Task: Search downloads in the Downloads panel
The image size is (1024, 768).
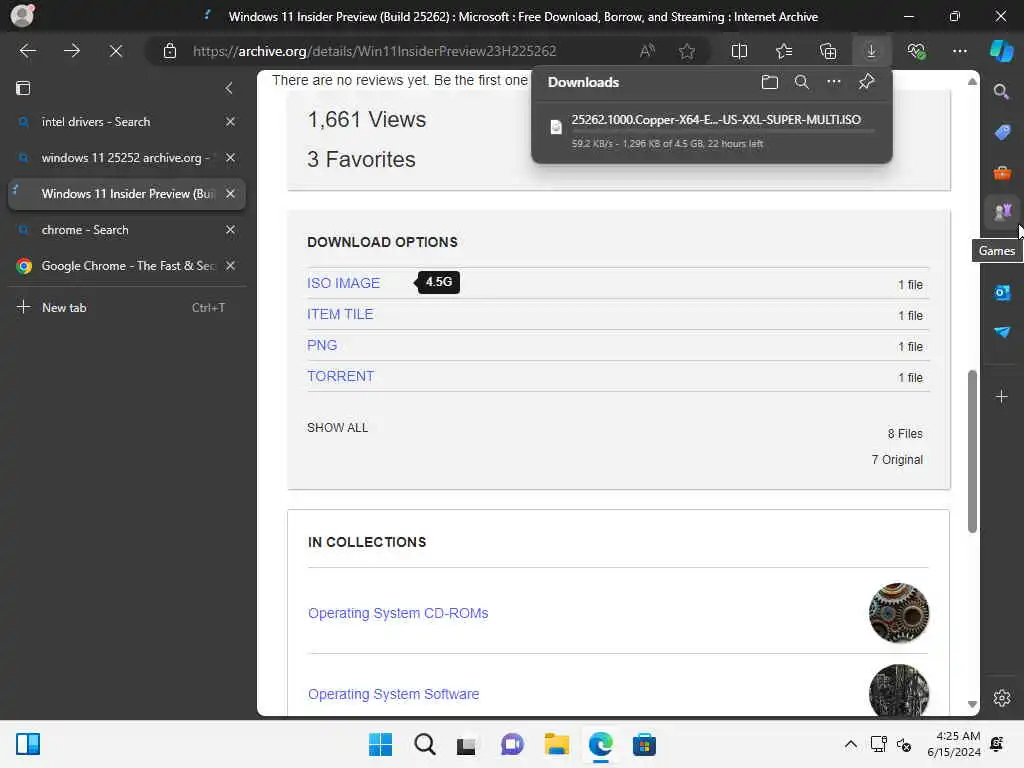Action: tap(801, 82)
